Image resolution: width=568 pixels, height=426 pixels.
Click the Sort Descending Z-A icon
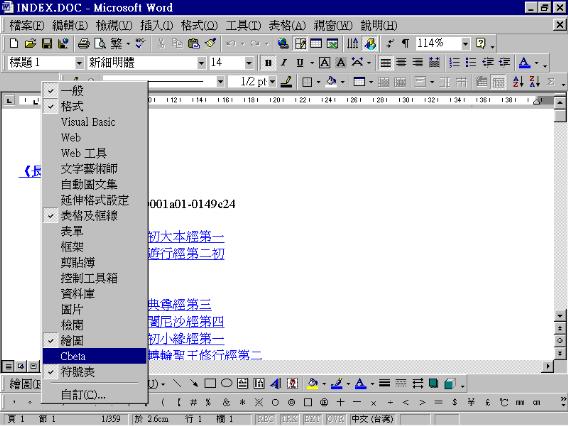534,82
